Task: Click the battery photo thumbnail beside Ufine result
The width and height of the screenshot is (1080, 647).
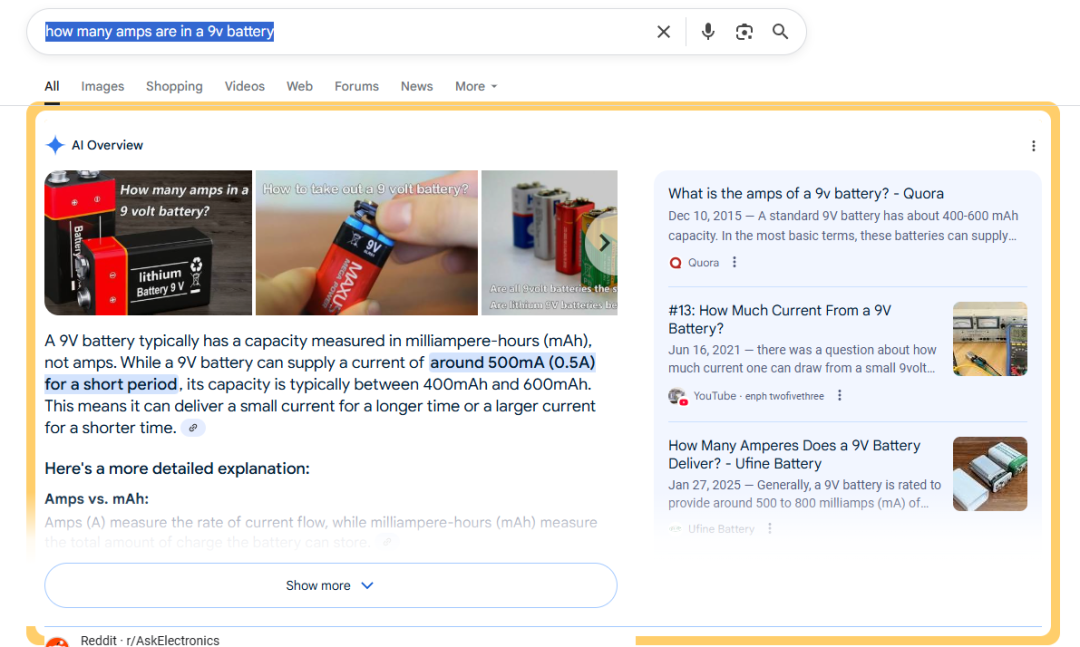Action: click(990, 474)
